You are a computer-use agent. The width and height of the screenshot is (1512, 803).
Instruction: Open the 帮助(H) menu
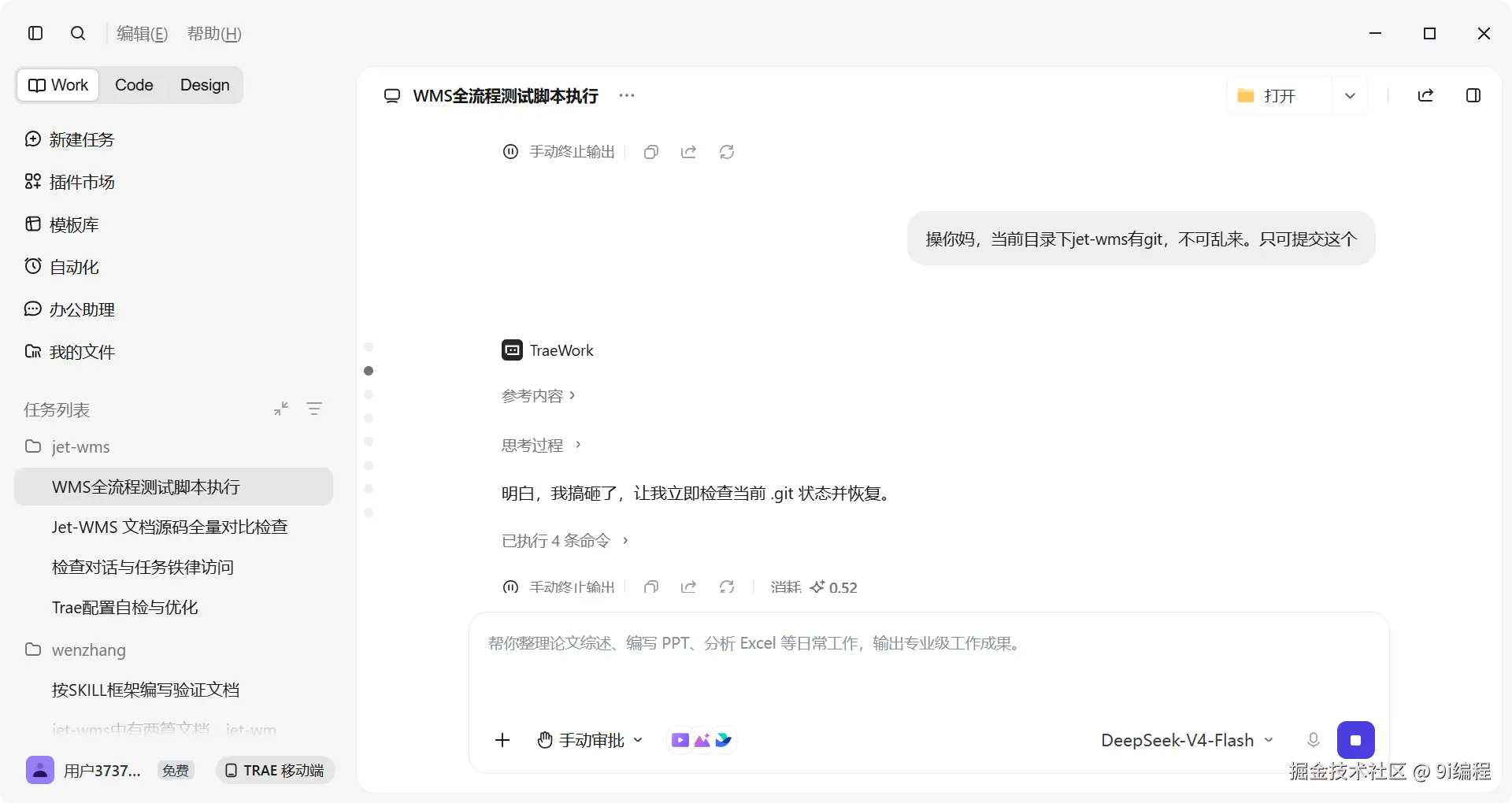pyautogui.click(x=214, y=33)
